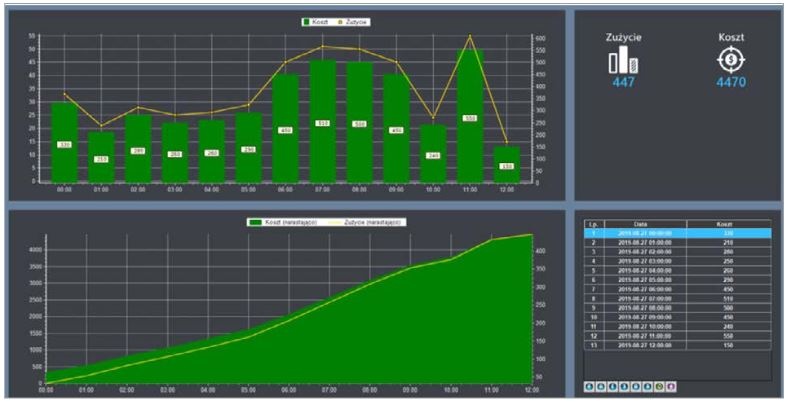Viewport: 788px width, 402px height.
Task: Select table row 2019-08-27 07:00:00
Action: click(677, 299)
